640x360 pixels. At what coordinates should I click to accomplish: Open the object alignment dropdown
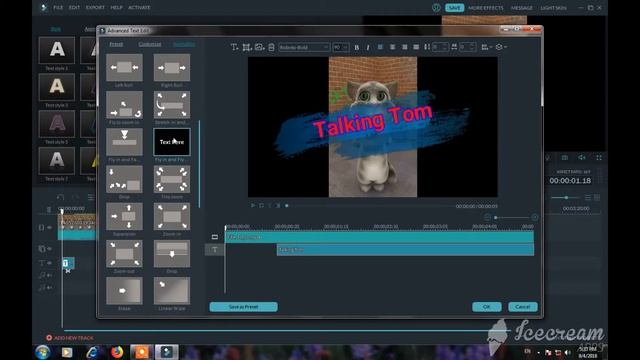coord(486,47)
